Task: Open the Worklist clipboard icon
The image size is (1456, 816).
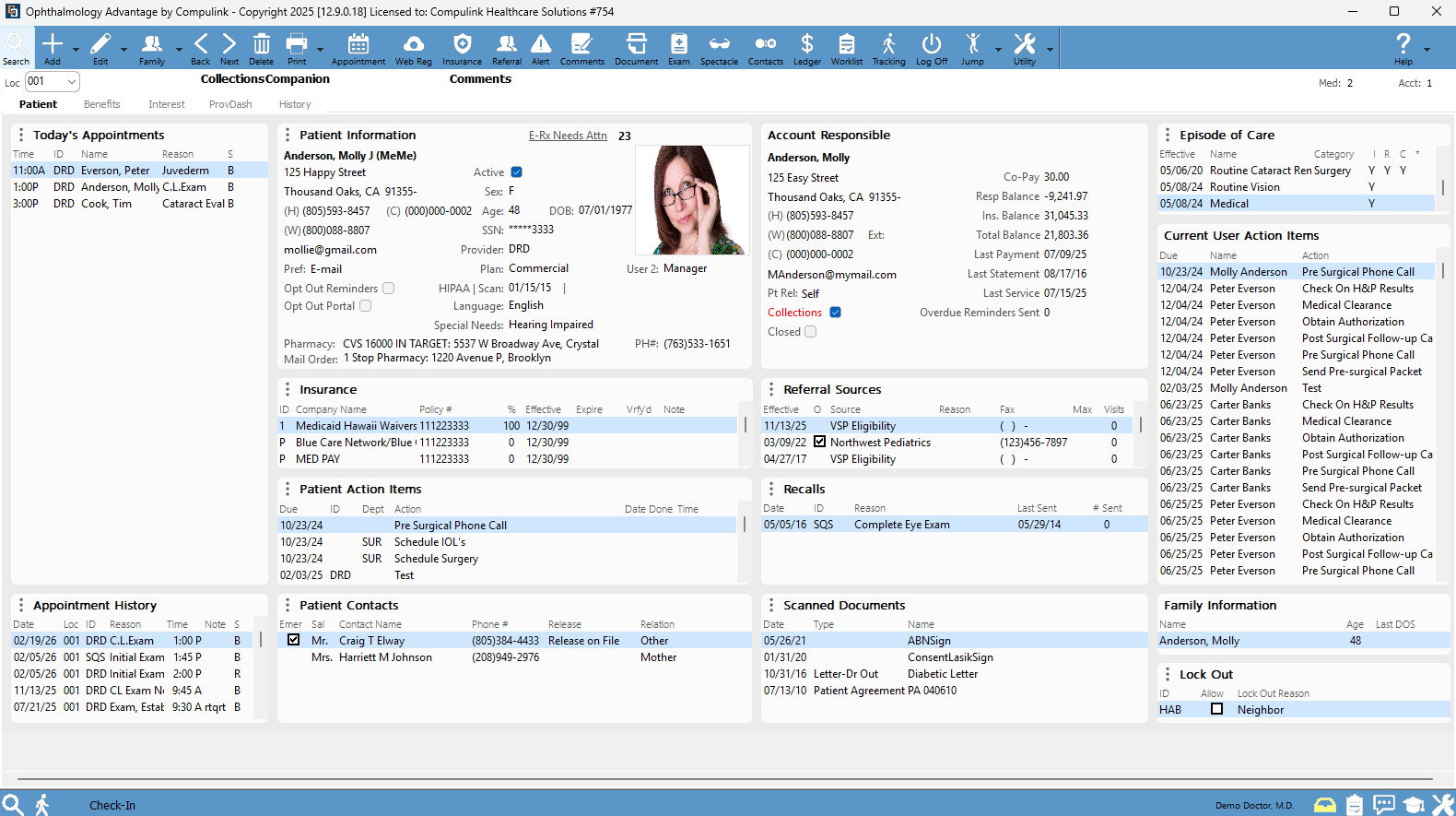Action: click(846, 48)
